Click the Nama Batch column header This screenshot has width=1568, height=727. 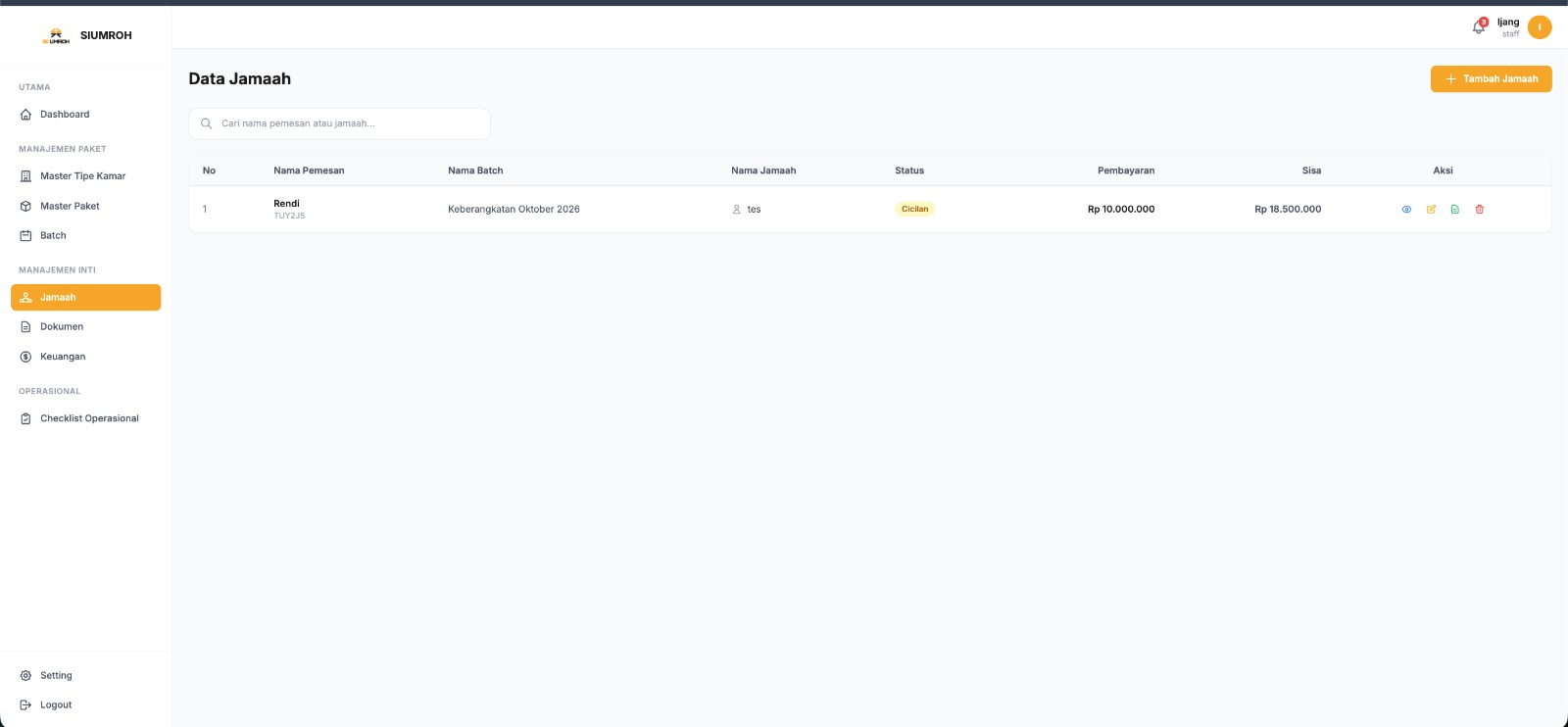[x=475, y=170]
